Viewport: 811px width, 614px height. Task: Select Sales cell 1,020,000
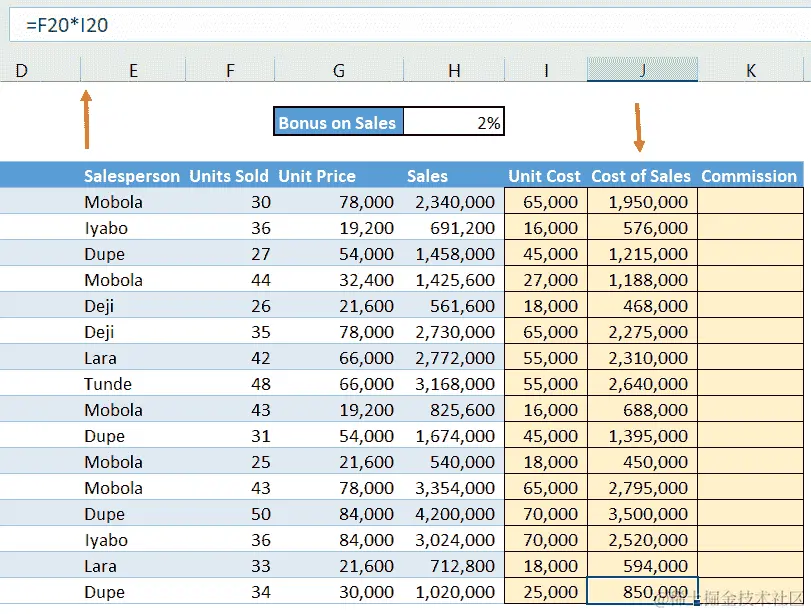(x=454, y=591)
